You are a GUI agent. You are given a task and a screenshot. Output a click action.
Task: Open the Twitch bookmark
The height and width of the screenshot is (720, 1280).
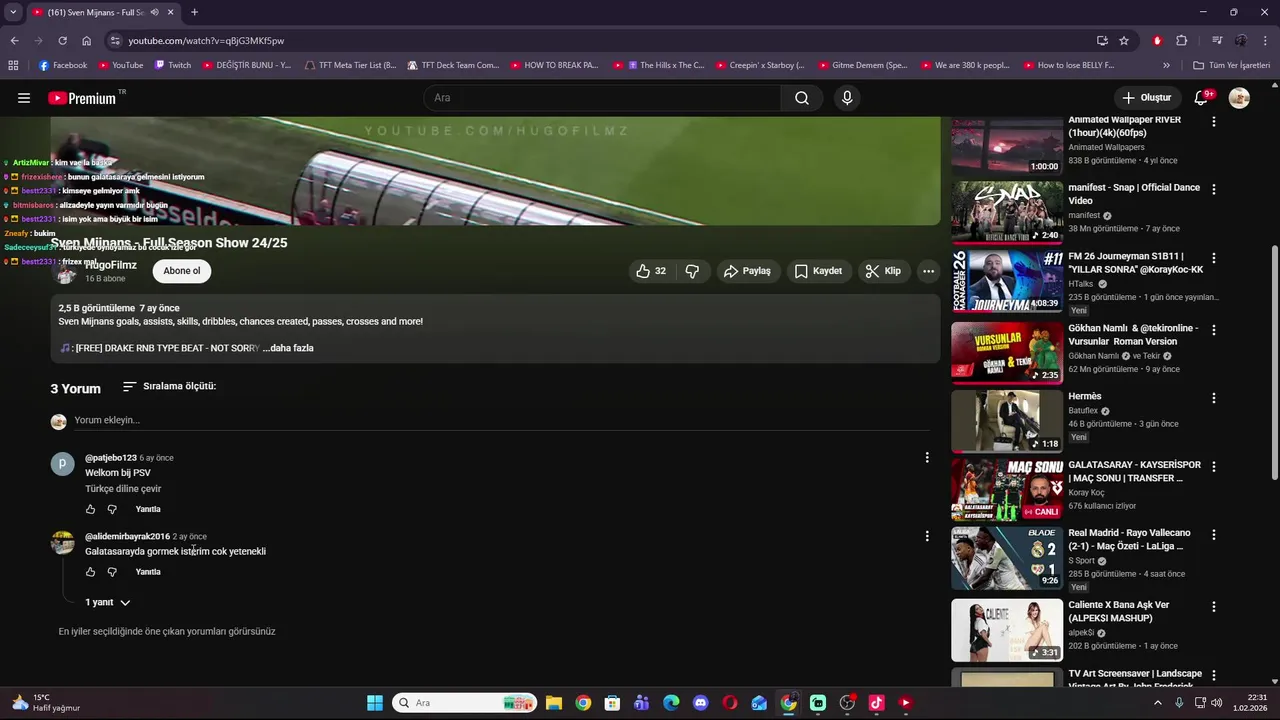(172, 65)
